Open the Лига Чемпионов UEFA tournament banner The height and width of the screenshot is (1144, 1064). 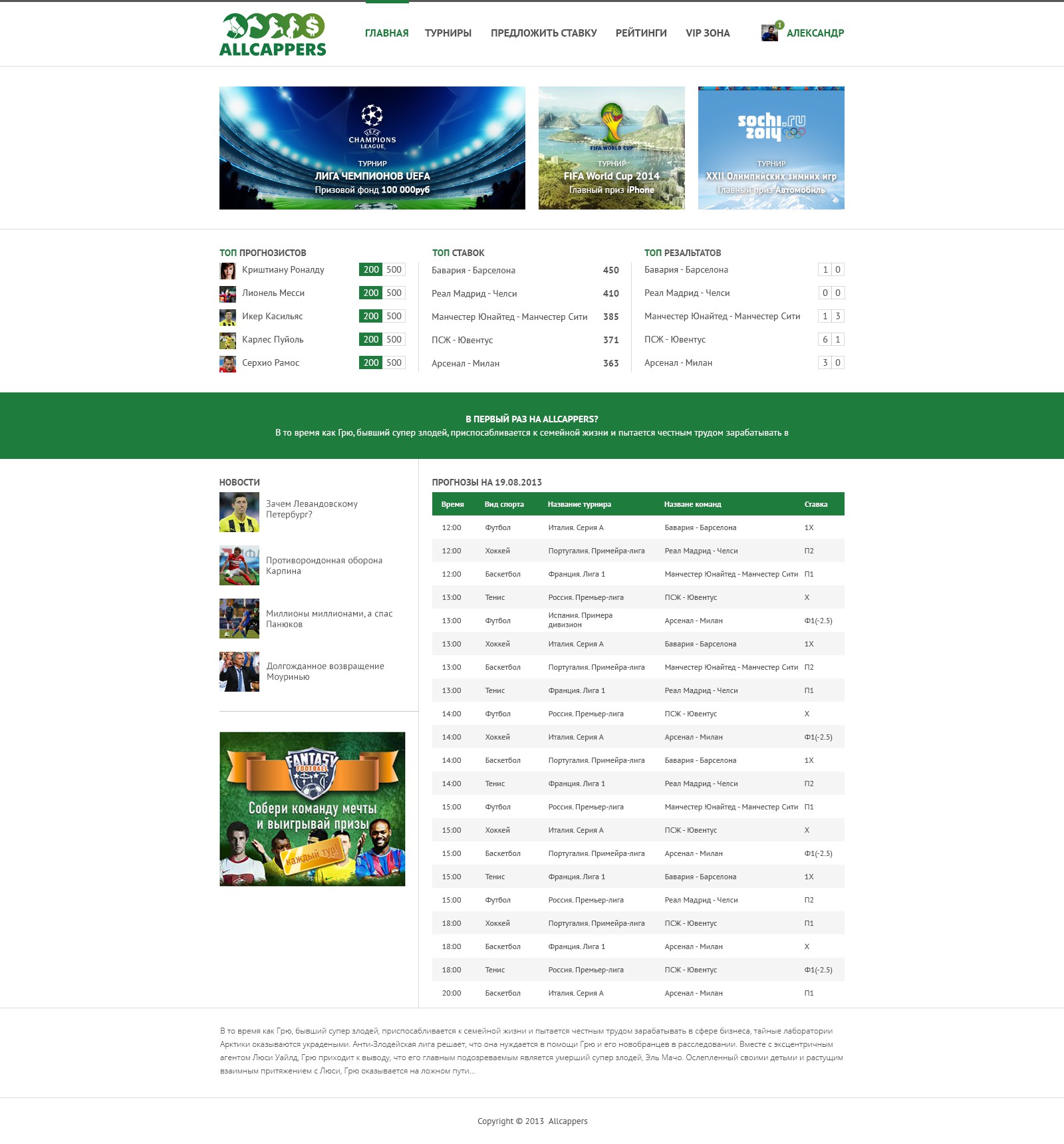(x=372, y=148)
